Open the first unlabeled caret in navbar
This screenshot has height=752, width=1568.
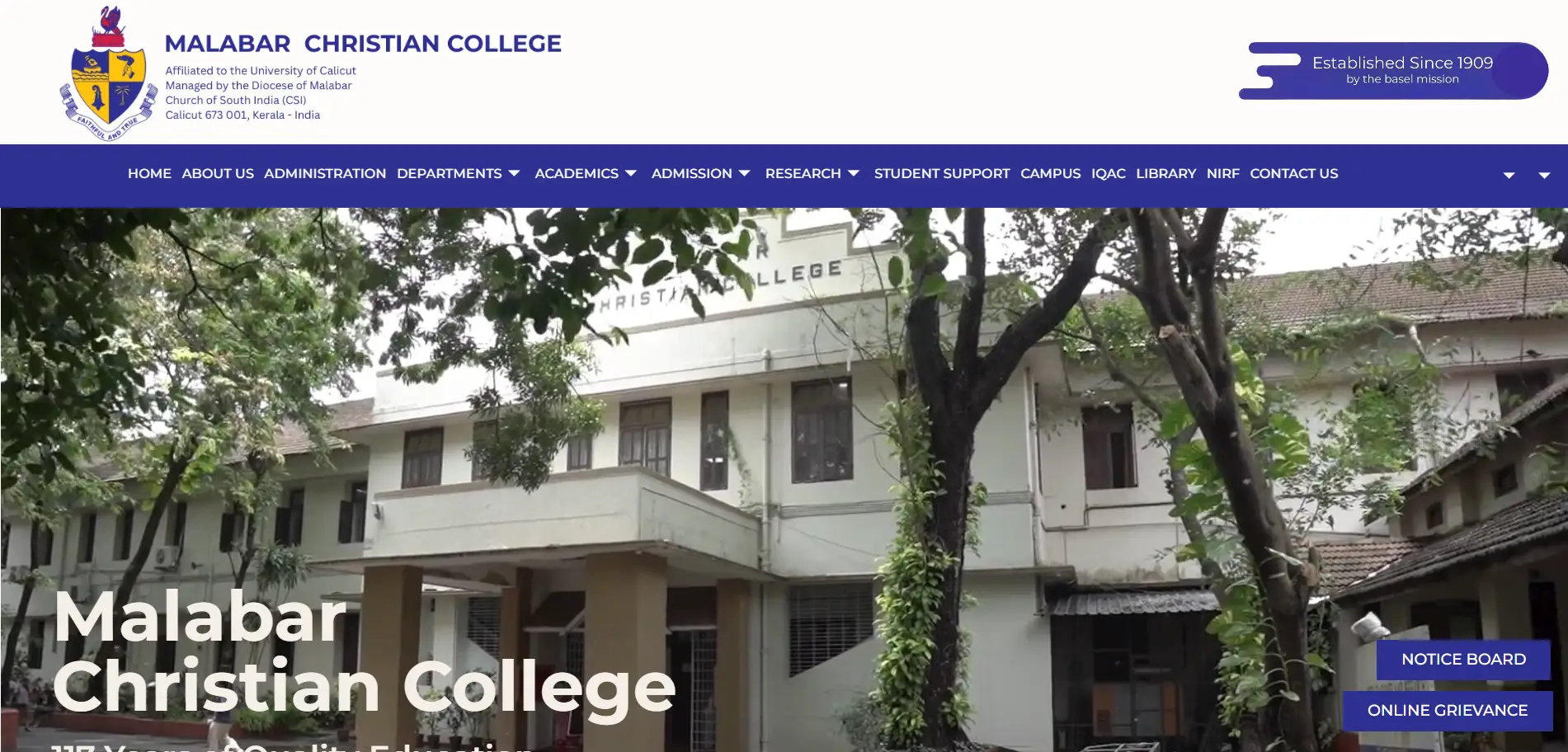[1509, 176]
